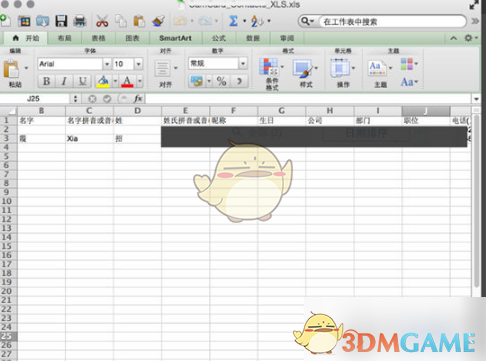This screenshot has height=361, width=486.
Task: Select the Cut scissors icon
Action: [102, 21]
